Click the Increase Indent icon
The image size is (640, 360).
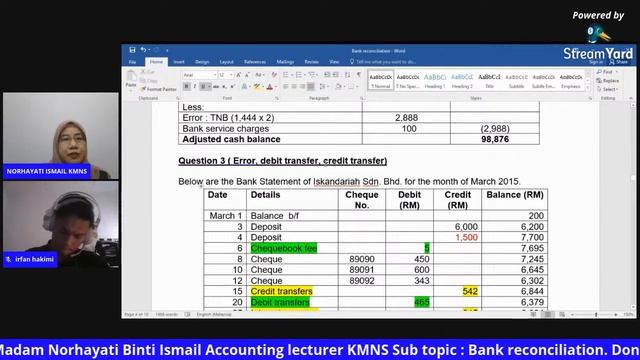[x=336, y=75]
